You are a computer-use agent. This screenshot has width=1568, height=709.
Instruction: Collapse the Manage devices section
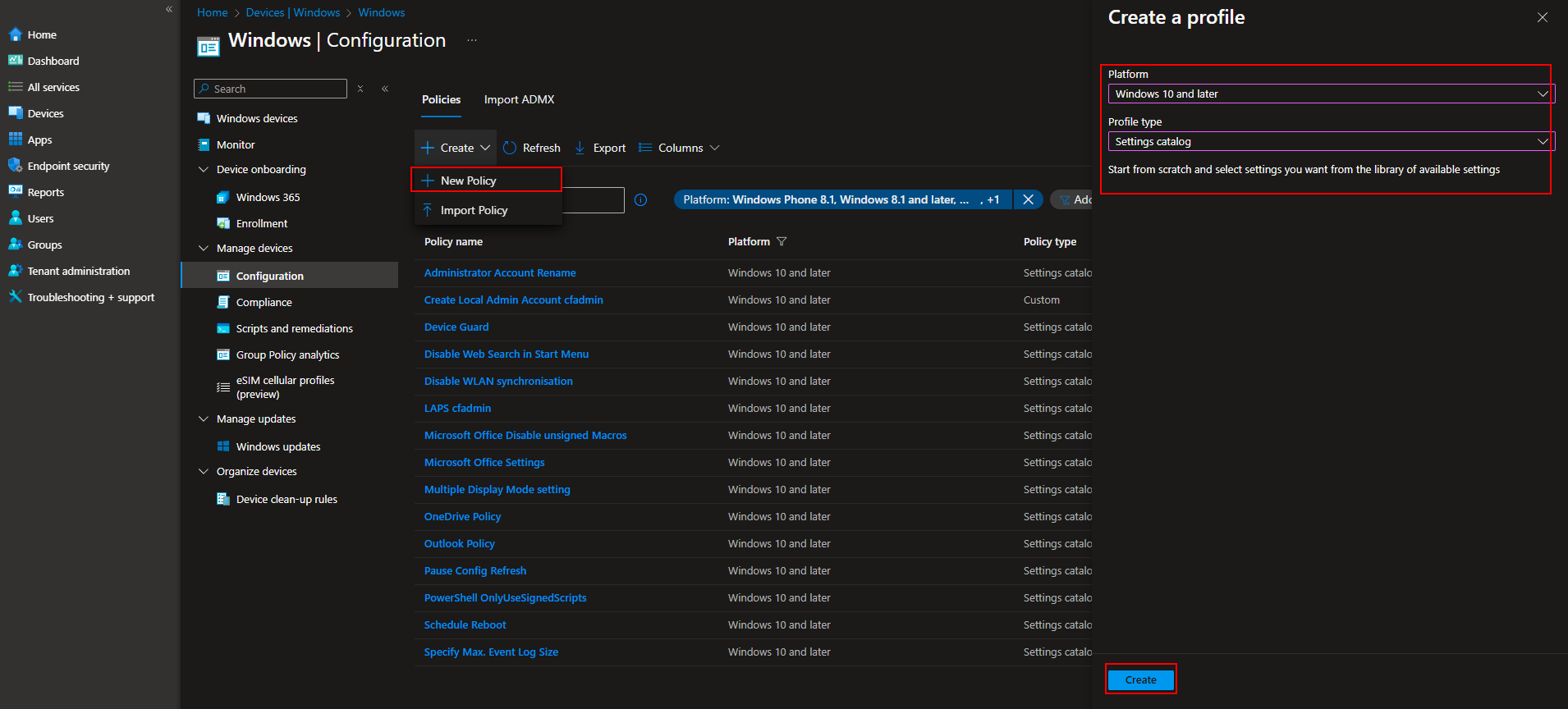tap(204, 248)
